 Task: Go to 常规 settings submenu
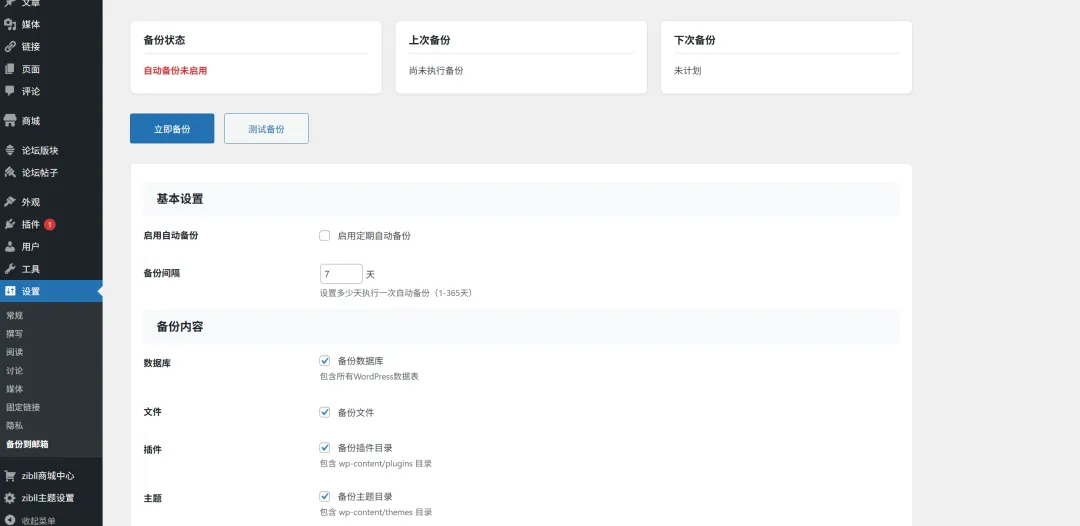point(14,315)
